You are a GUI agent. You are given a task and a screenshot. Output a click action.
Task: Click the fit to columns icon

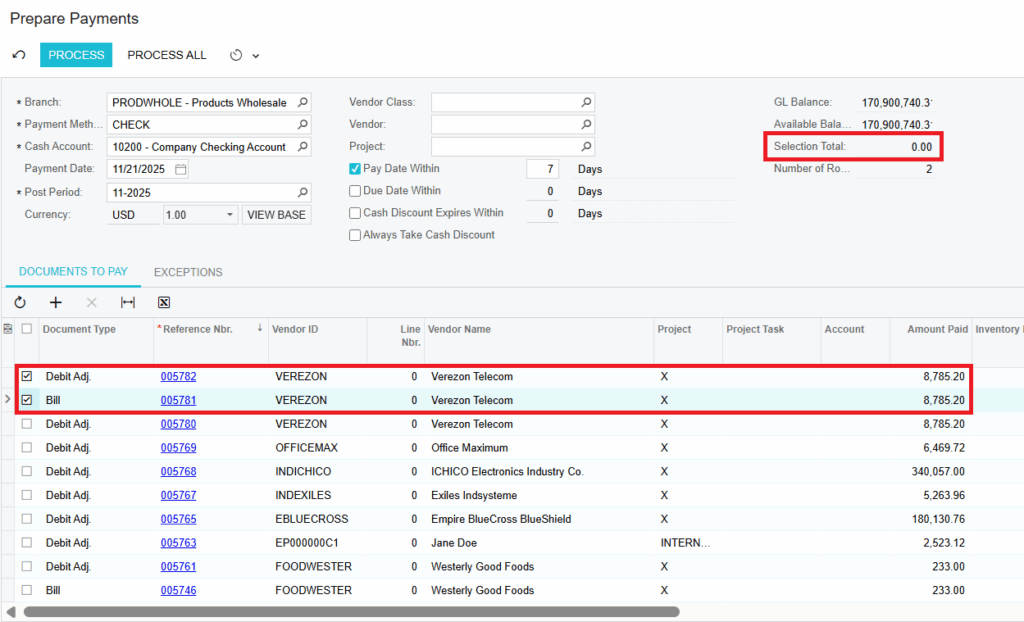pos(128,302)
